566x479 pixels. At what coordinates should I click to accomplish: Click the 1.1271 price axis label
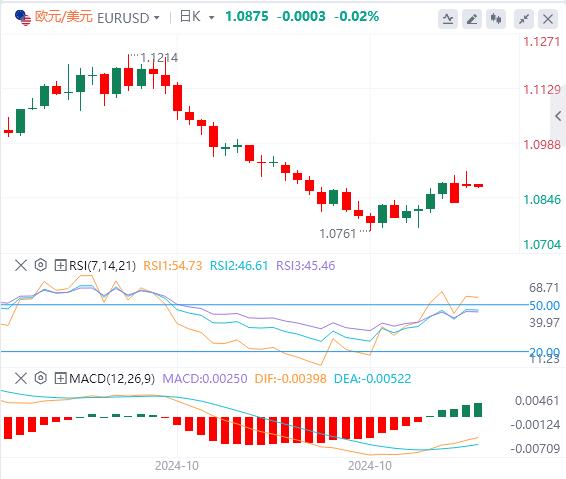click(542, 42)
